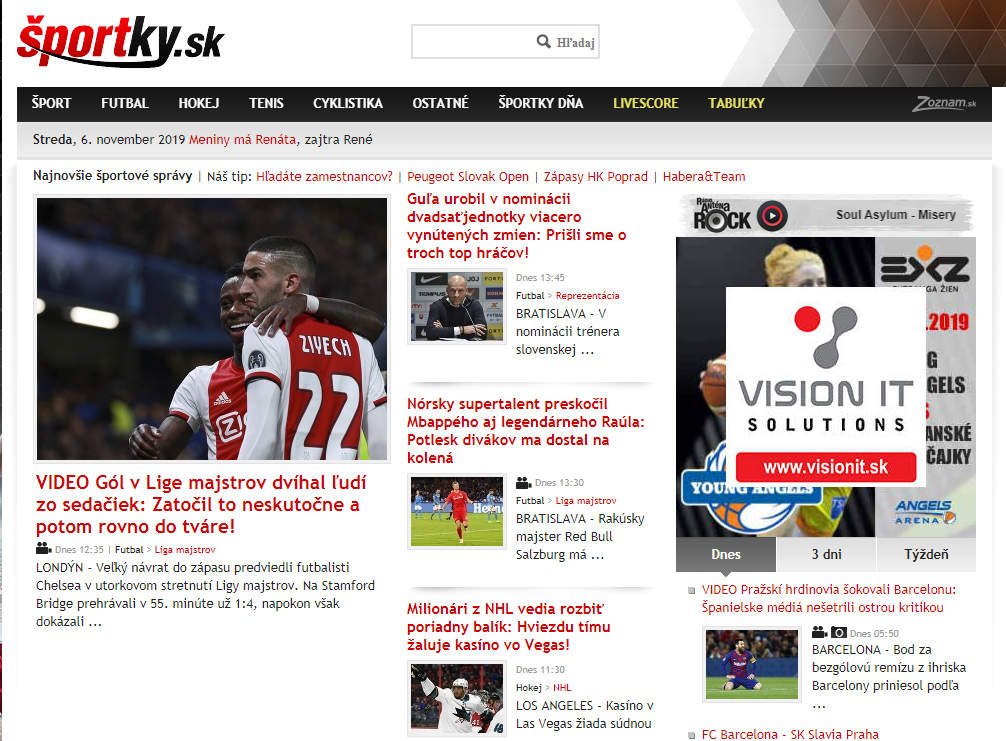
Task: Click the search magnifier icon
Action: [543, 42]
